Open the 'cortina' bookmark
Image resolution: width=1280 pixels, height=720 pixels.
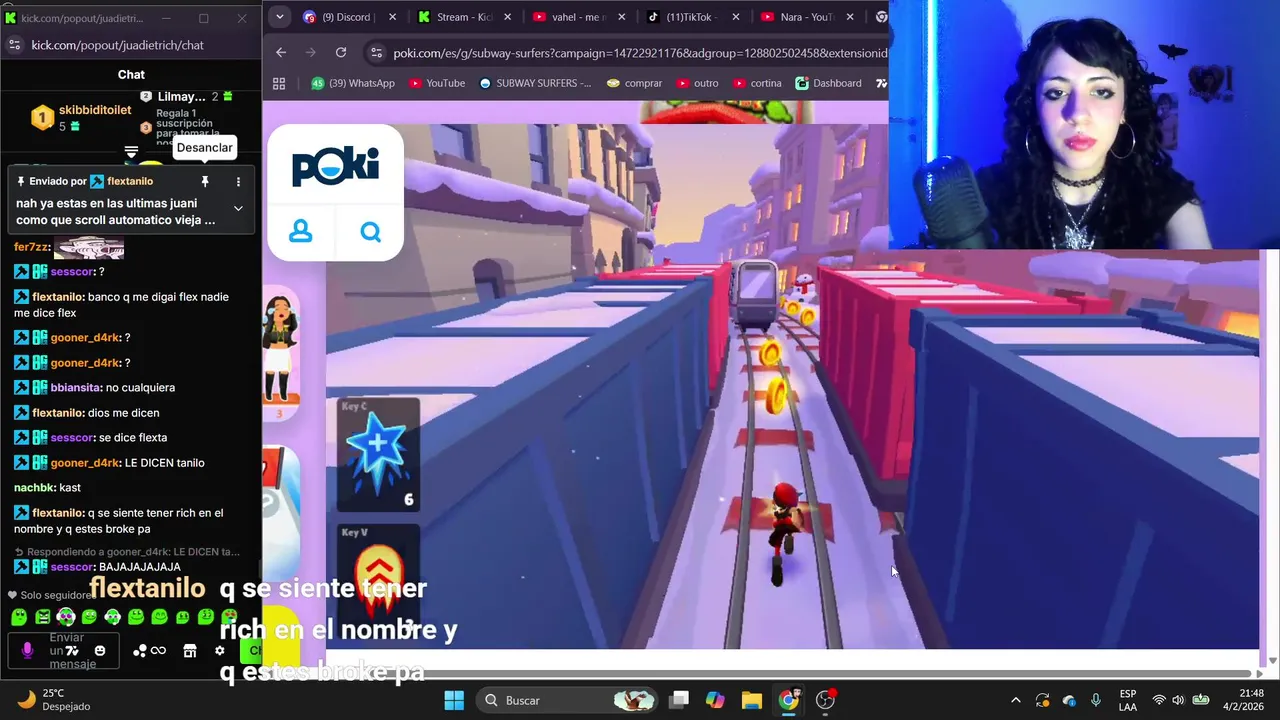pyautogui.click(x=757, y=83)
